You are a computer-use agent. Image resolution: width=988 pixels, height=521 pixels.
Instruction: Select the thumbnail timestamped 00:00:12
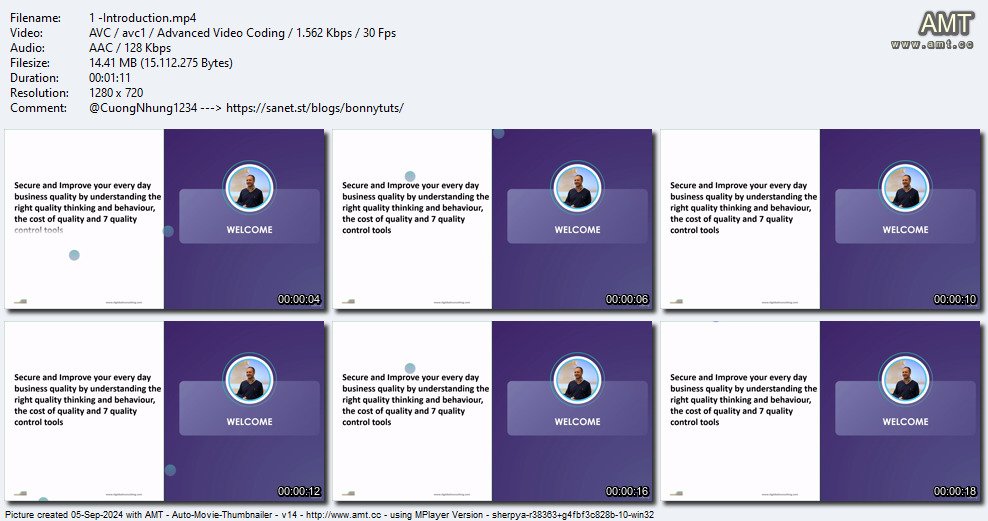coord(164,411)
